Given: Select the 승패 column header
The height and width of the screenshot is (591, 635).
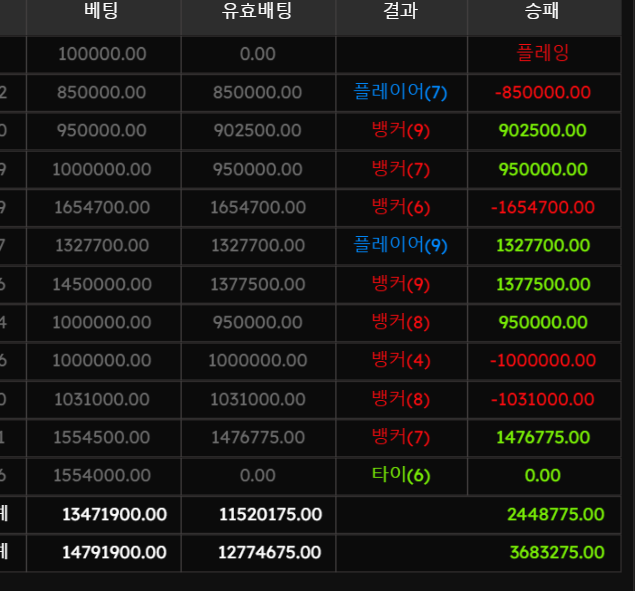Looking at the screenshot, I should pyautogui.click(x=542, y=12).
